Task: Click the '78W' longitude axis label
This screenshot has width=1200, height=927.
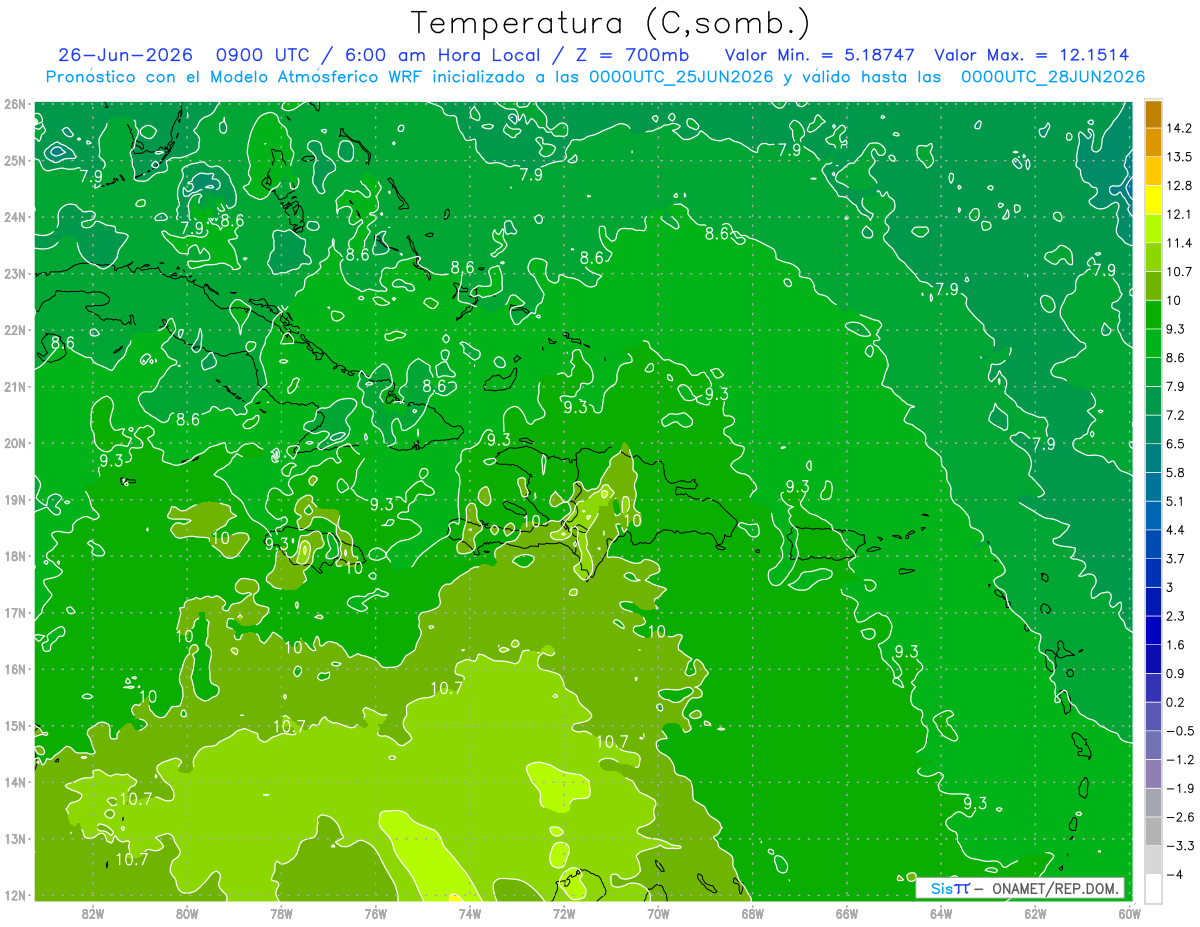Action: pos(281,913)
